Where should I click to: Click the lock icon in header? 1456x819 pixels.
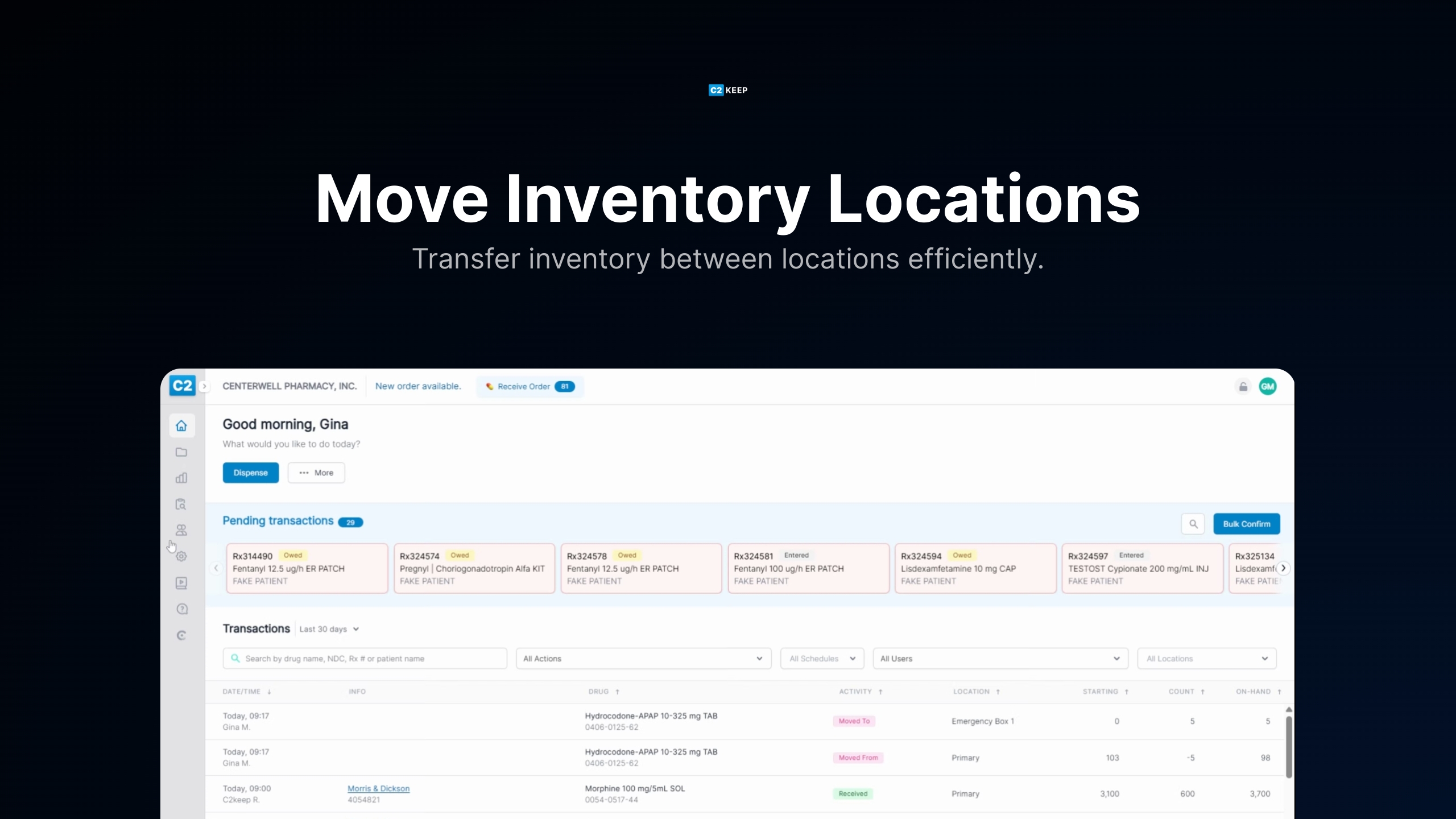[x=1243, y=387]
